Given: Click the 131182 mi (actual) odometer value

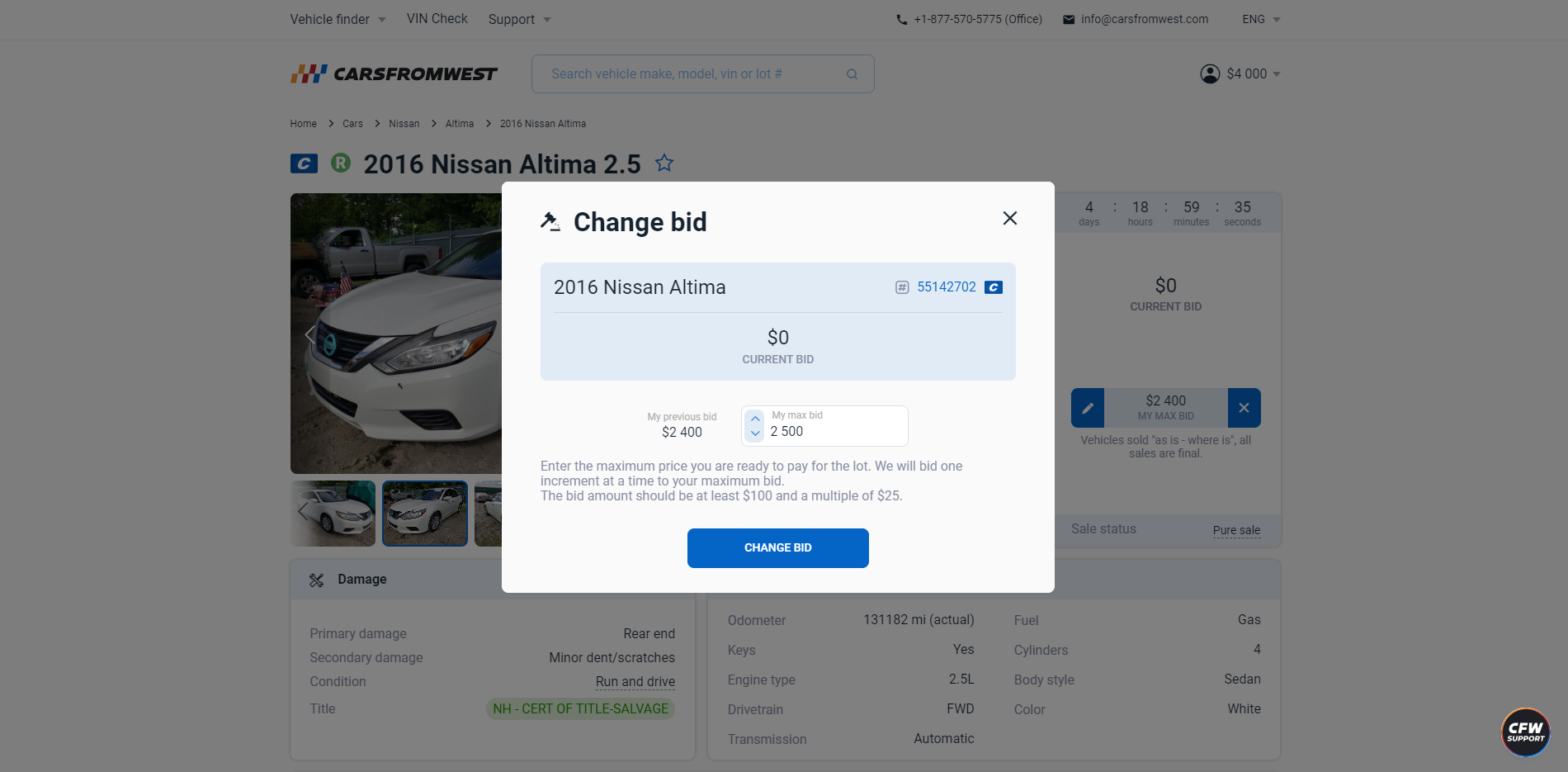Looking at the screenshot, I should 919,620.
